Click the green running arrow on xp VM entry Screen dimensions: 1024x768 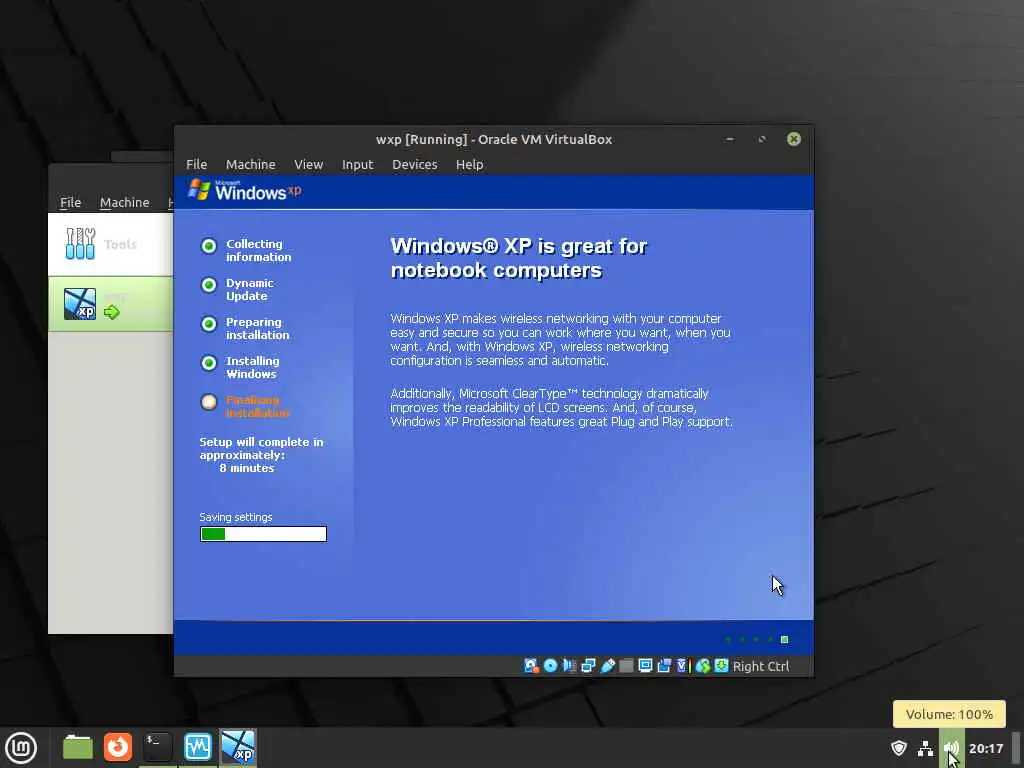[112, 313]
